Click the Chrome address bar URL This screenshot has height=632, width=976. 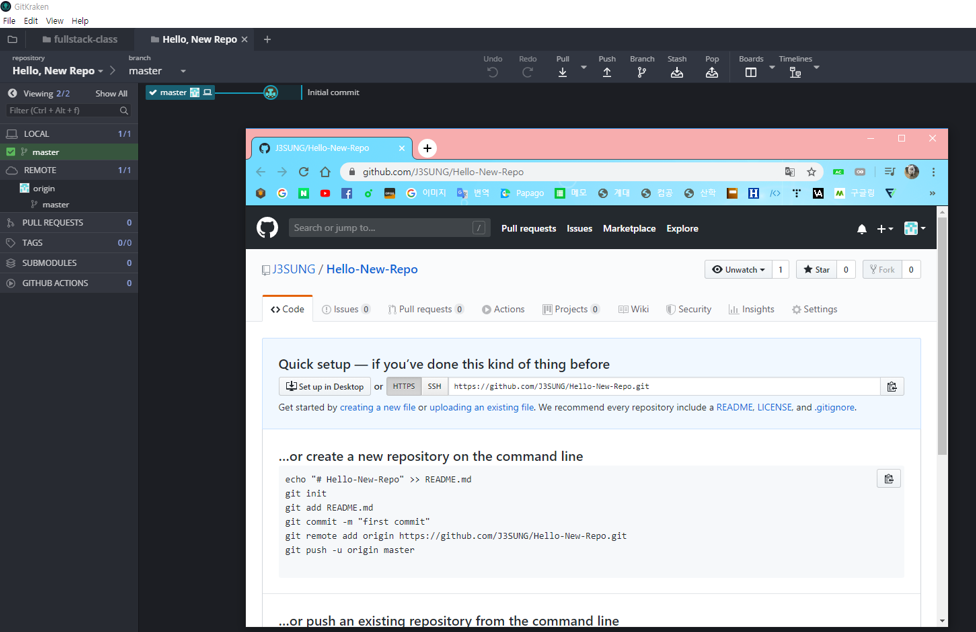(443, 172)
